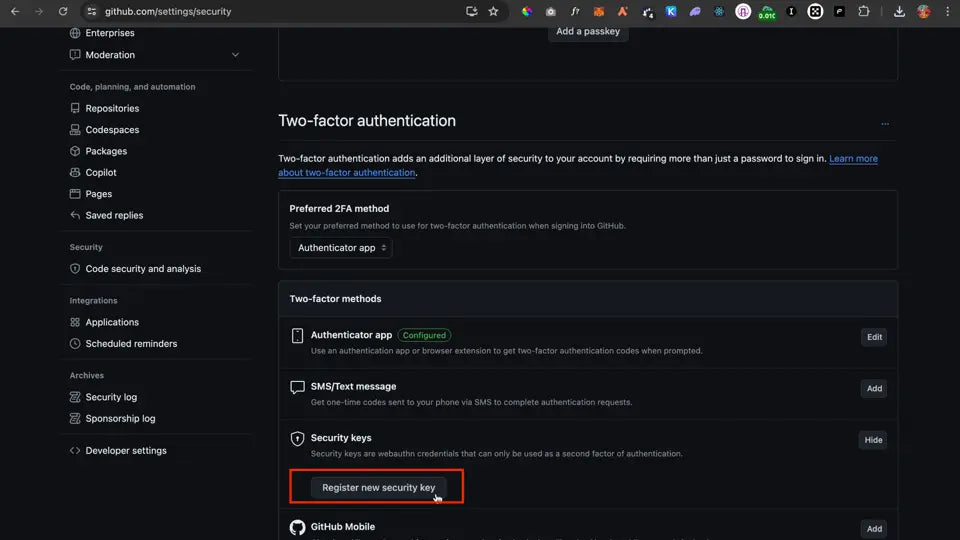Open Saved replies
Viewport: 960px width, 540px height.
point(114,215)
